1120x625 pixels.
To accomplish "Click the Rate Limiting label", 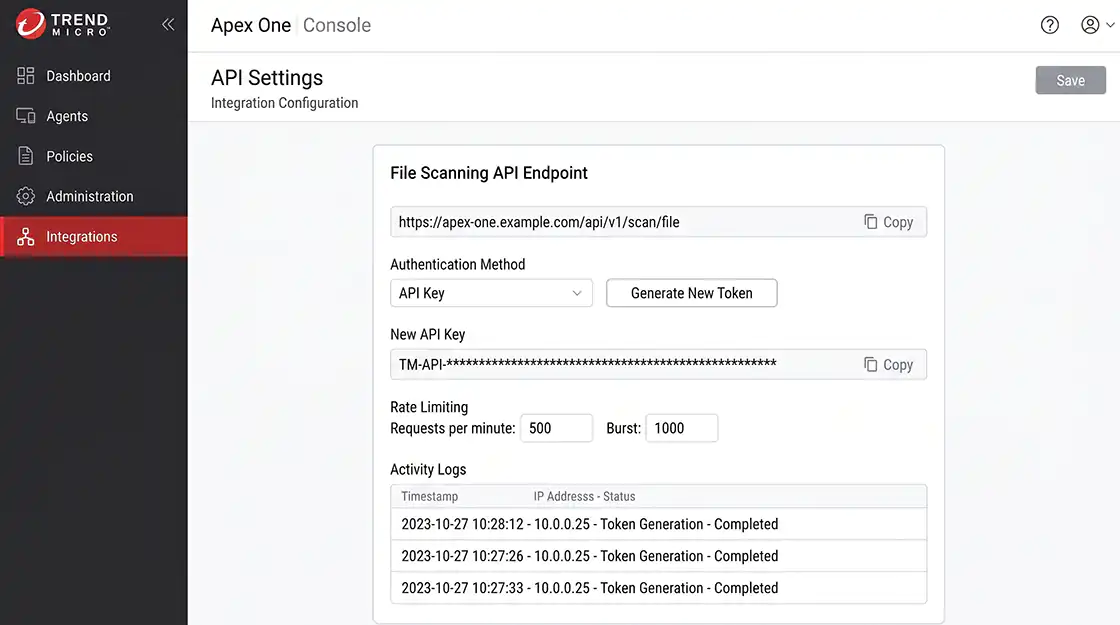I will click(x=429, y=407).
